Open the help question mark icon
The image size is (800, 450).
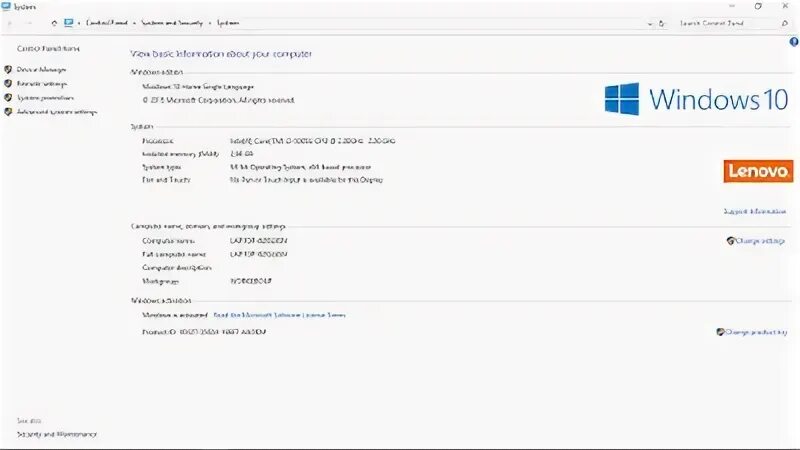coord(794,42)
